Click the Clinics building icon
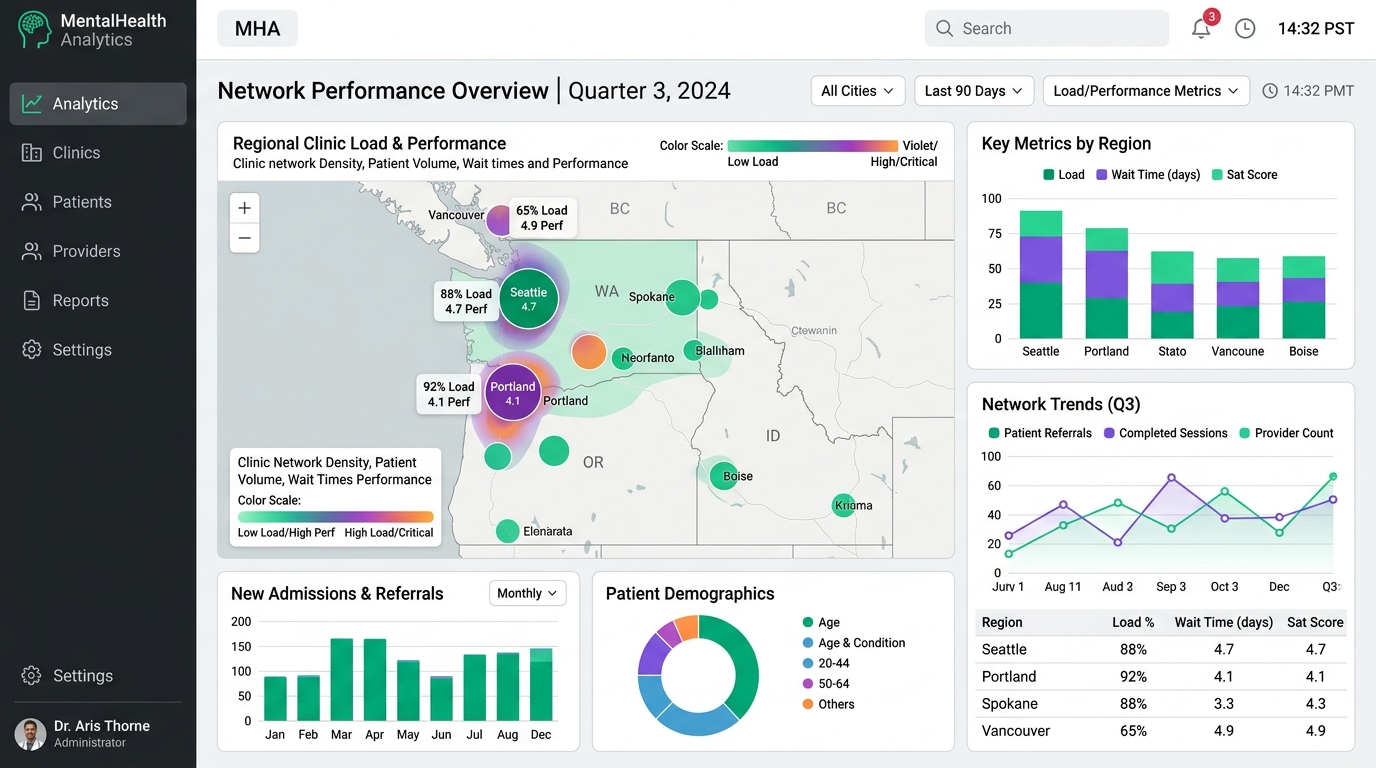The image size is (1376, 768). [x=32, y=153]
